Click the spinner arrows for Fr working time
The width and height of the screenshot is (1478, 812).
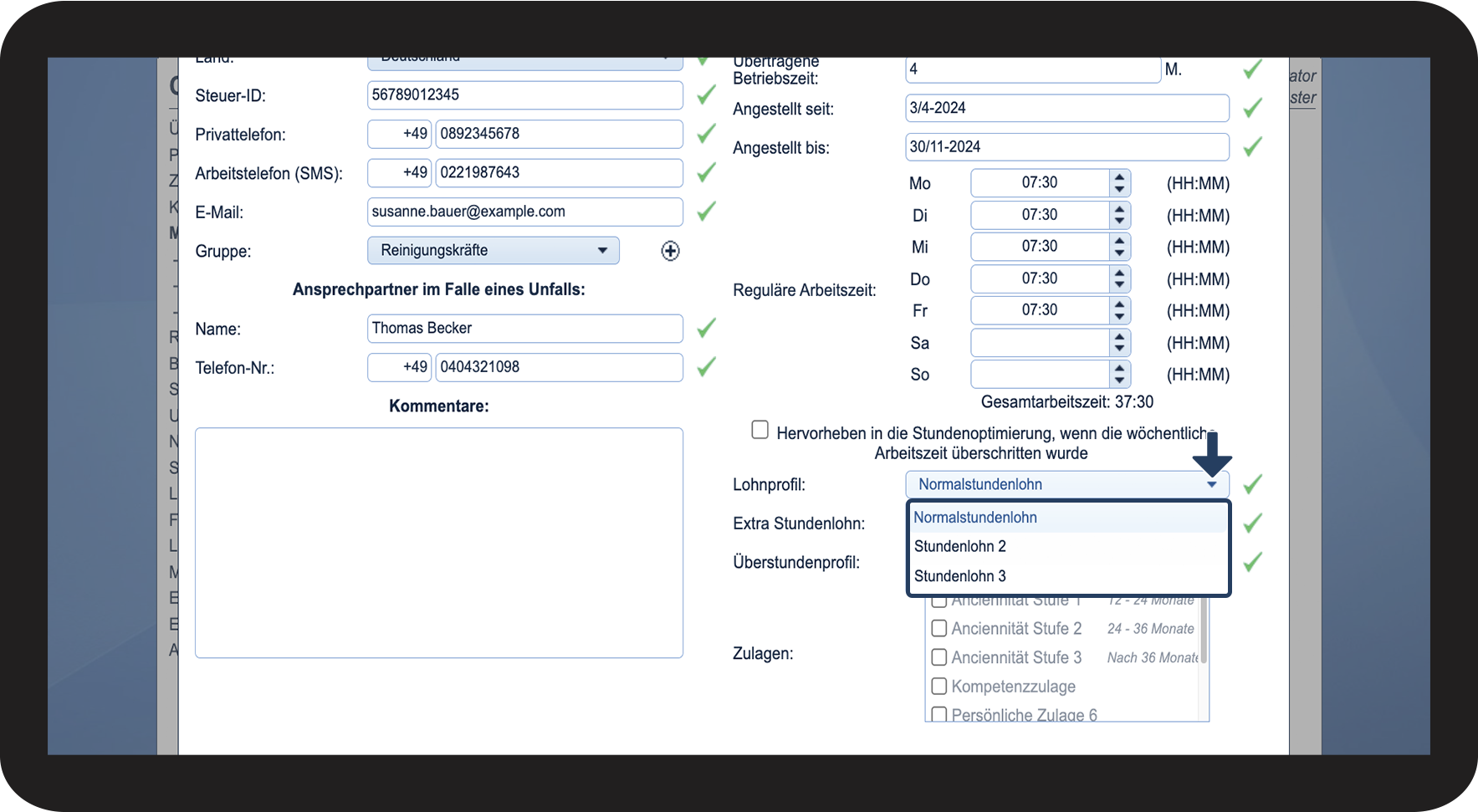[1119, 310]
